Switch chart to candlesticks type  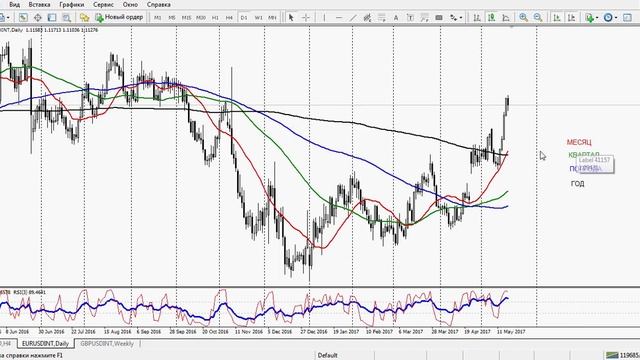491,18
